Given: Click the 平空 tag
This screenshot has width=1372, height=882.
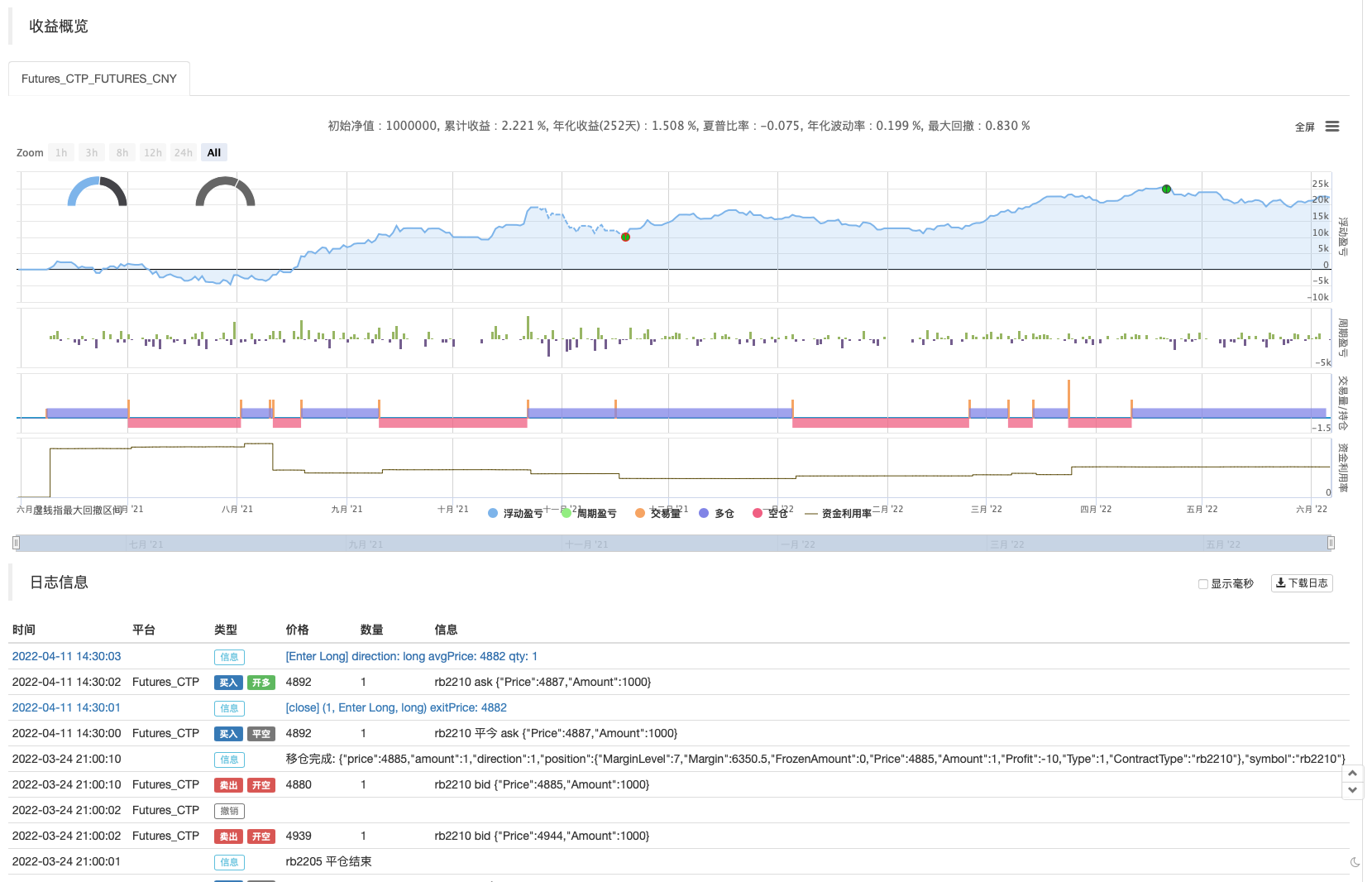Looking at the screenshot, I should [261, 734].
